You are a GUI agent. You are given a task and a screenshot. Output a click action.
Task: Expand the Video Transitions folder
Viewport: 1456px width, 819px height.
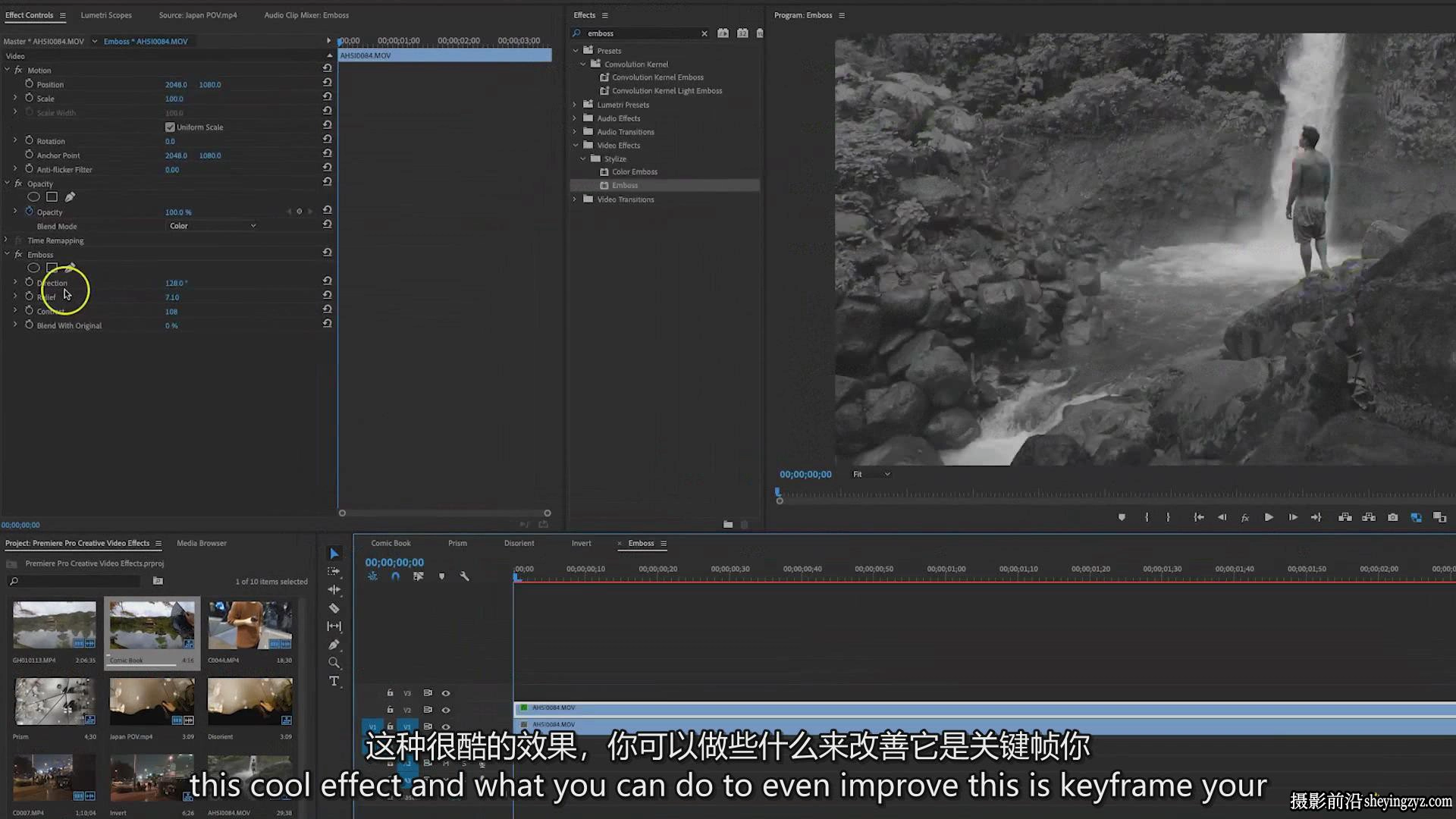[x=575, y=199]
